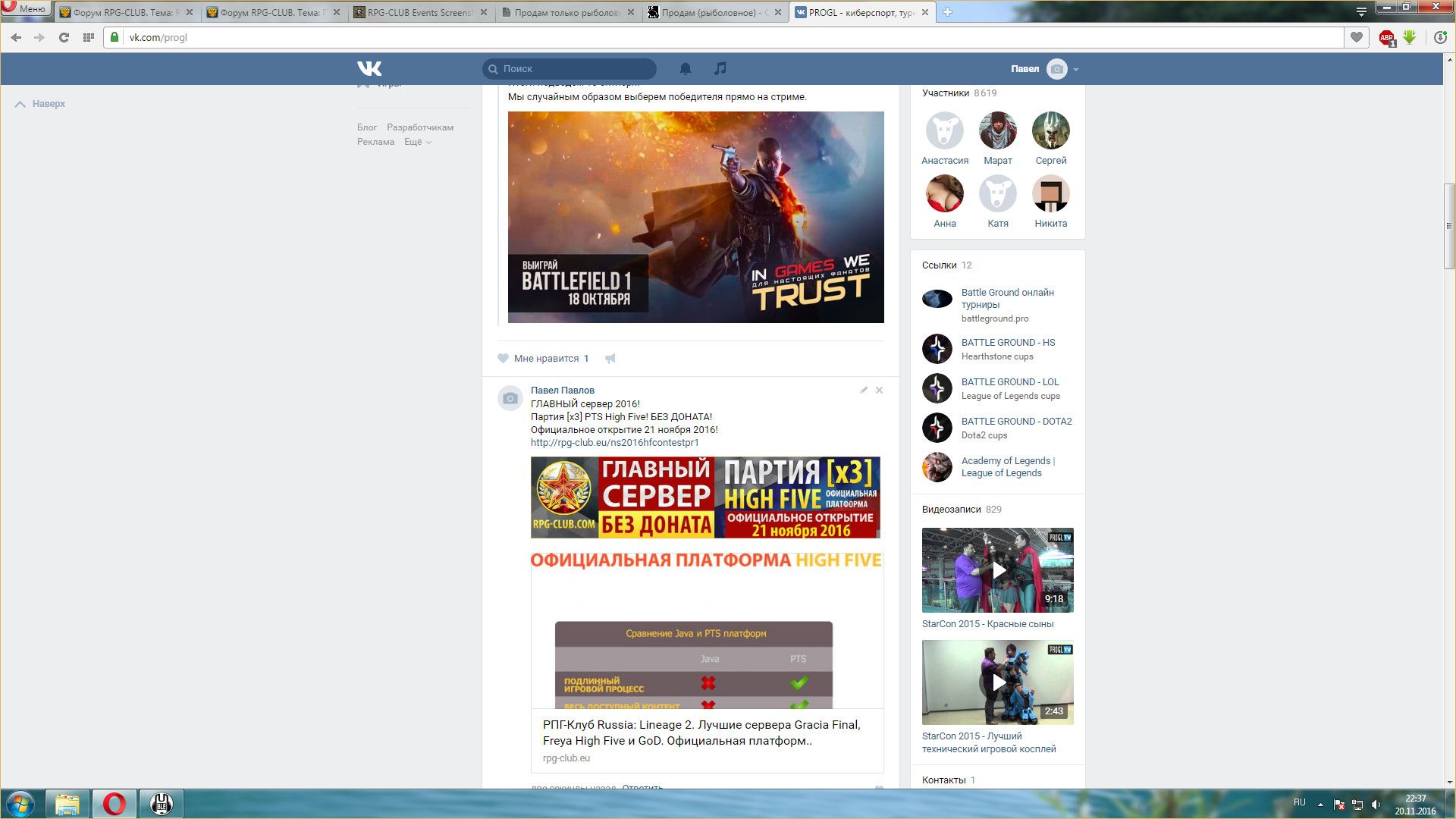Open member Анна avatar
The height and width of the screenshot is (819, 1456).
click(x=945, y=193)
